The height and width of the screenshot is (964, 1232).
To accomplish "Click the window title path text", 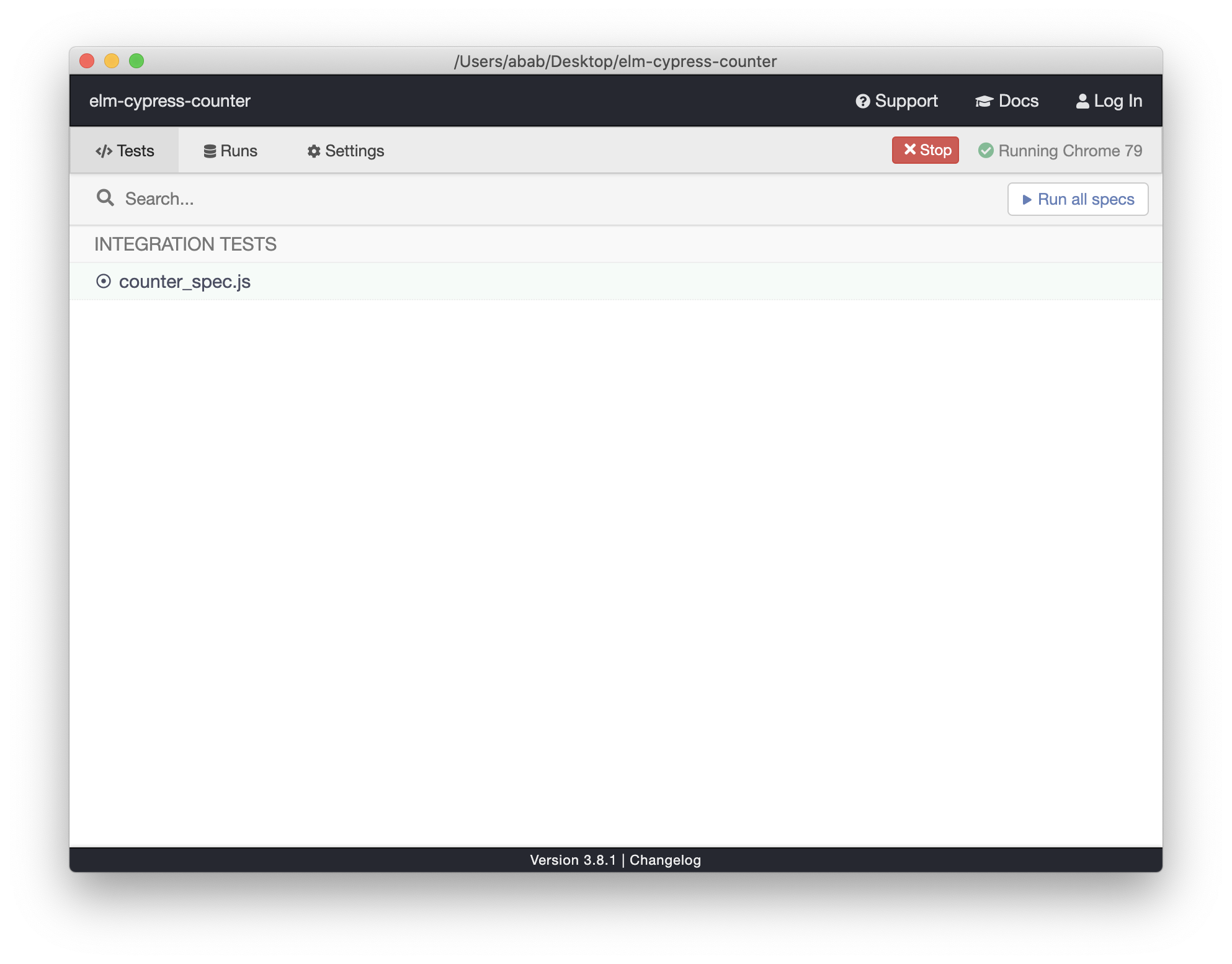I will pyautogui.click(x=615, y=61).
